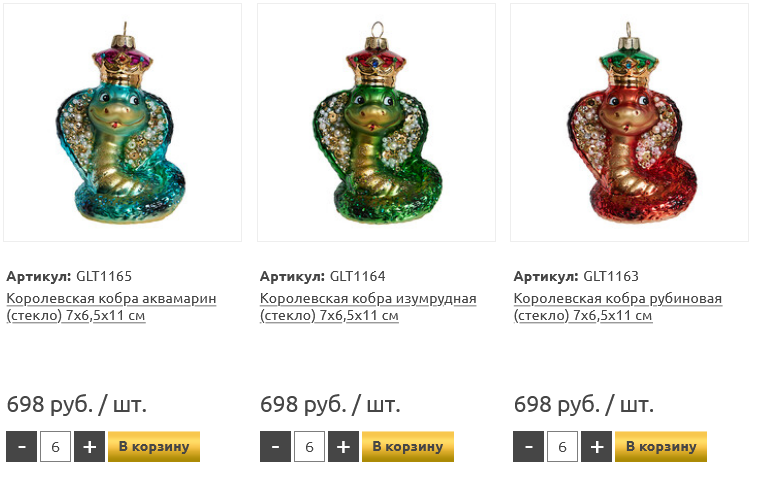Open Королевская кобра аквамарин product link
The height and width of the screenshot is (481, 762).
(111, 307)
